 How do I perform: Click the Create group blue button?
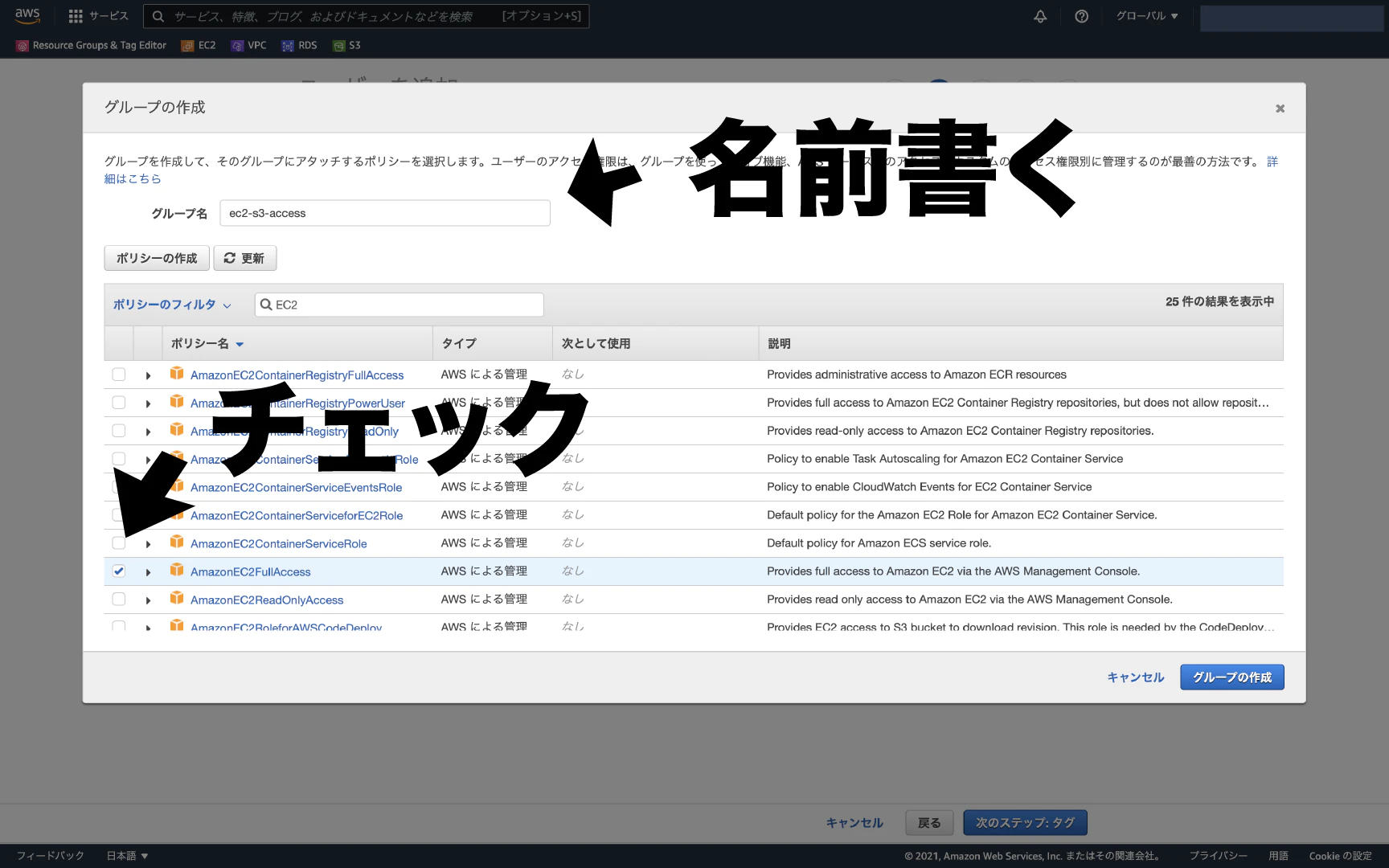[x=1231, y=678]
